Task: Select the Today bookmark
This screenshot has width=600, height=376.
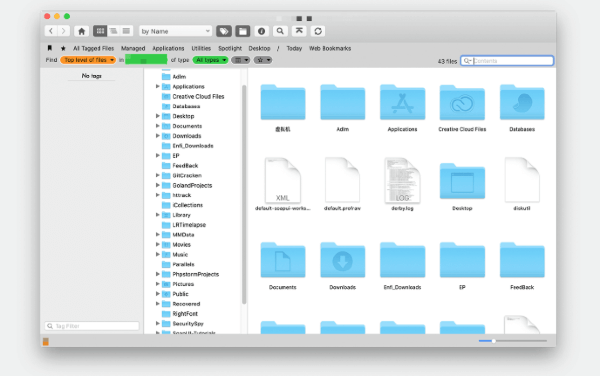Action: click(x=294, y=48)
